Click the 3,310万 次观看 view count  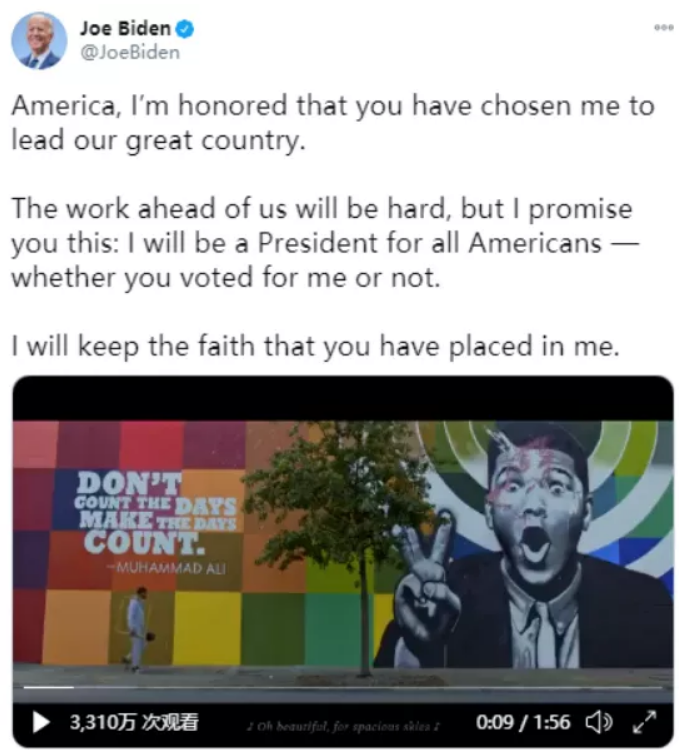point(134,722)
